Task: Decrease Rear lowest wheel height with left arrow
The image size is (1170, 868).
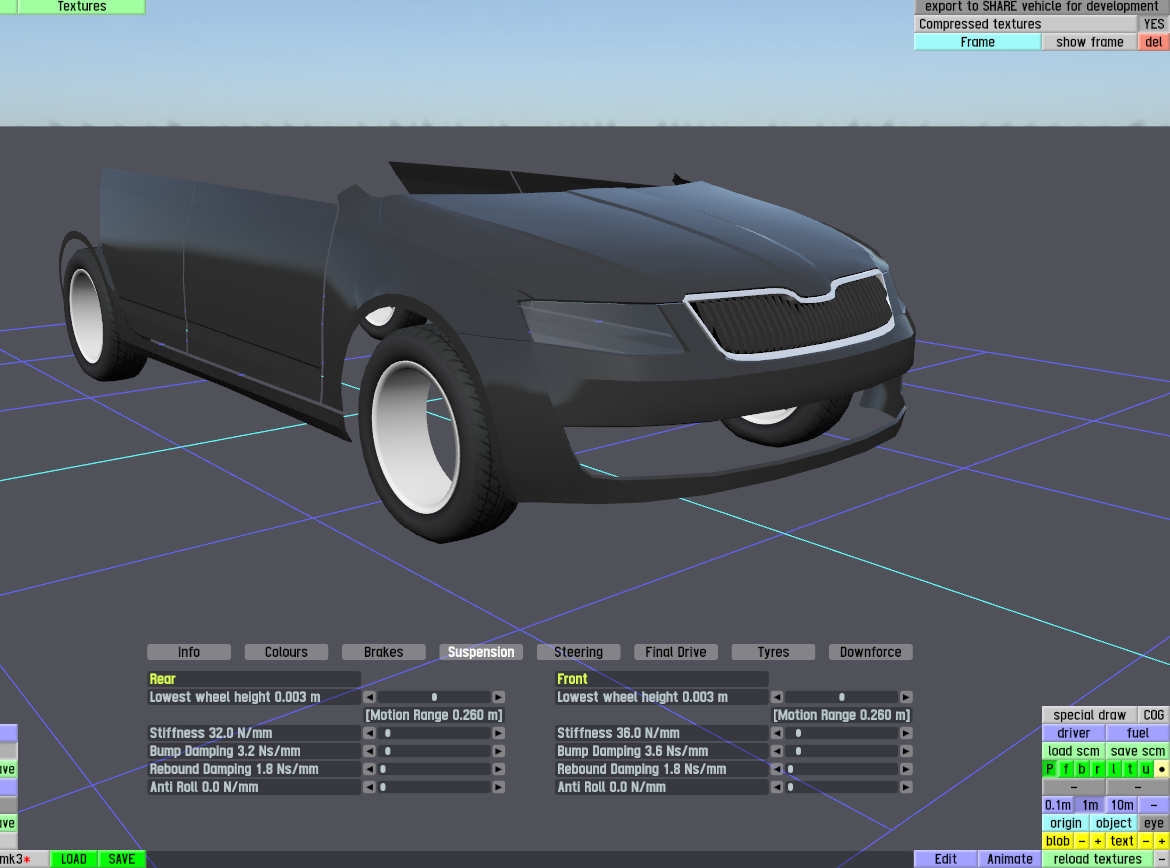Action: tap(369, 697)
